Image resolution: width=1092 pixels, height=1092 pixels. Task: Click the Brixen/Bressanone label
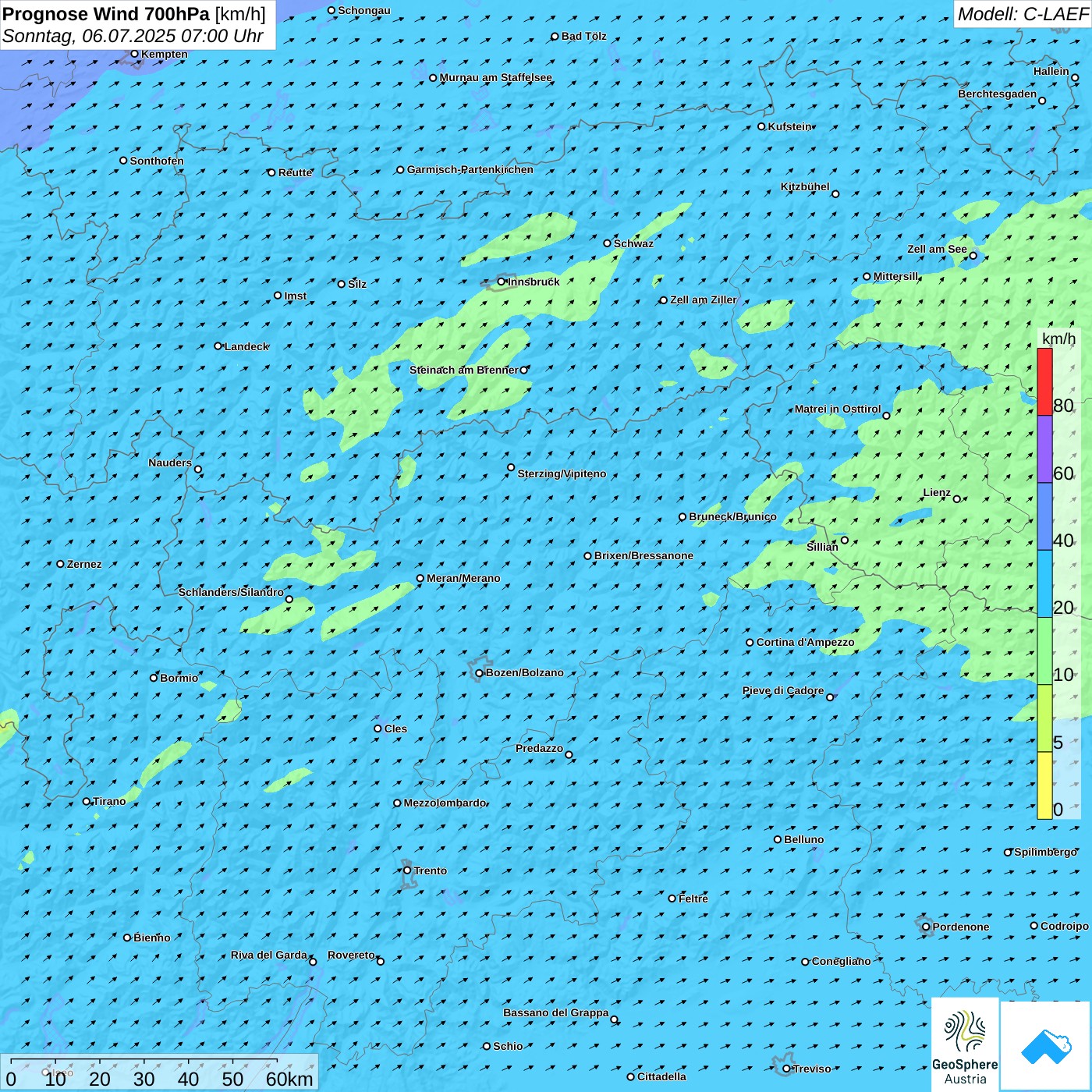pyautogui.click(x=643, y=555)
